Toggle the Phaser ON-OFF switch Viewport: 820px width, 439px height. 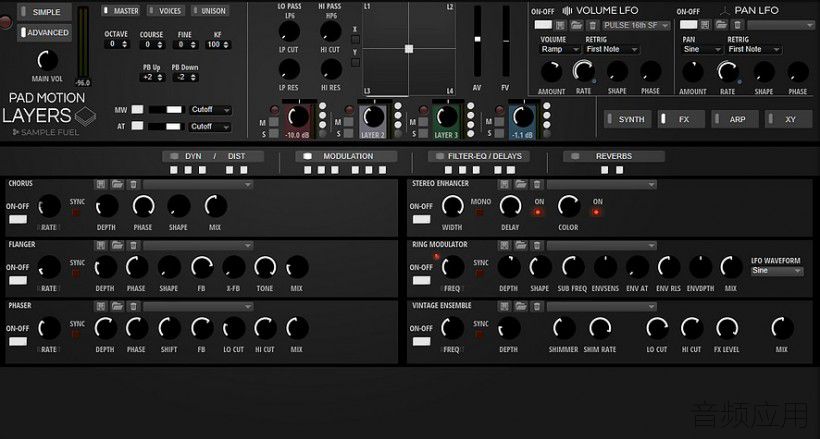point(18,341)
